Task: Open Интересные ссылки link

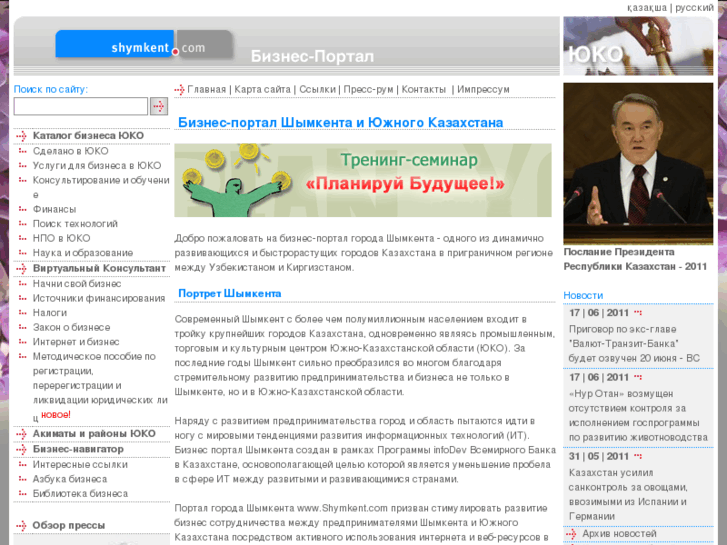Action: click(80, 465)
